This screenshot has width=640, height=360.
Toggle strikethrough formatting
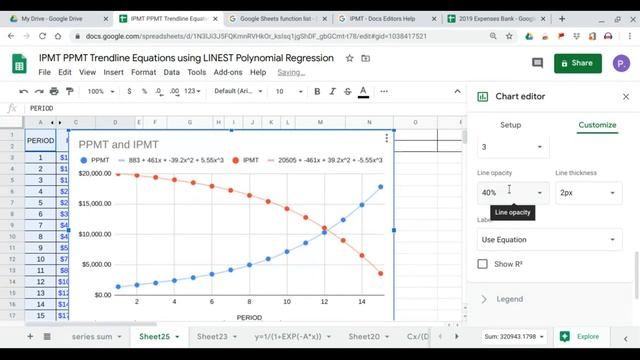click(x=347, y=91)
